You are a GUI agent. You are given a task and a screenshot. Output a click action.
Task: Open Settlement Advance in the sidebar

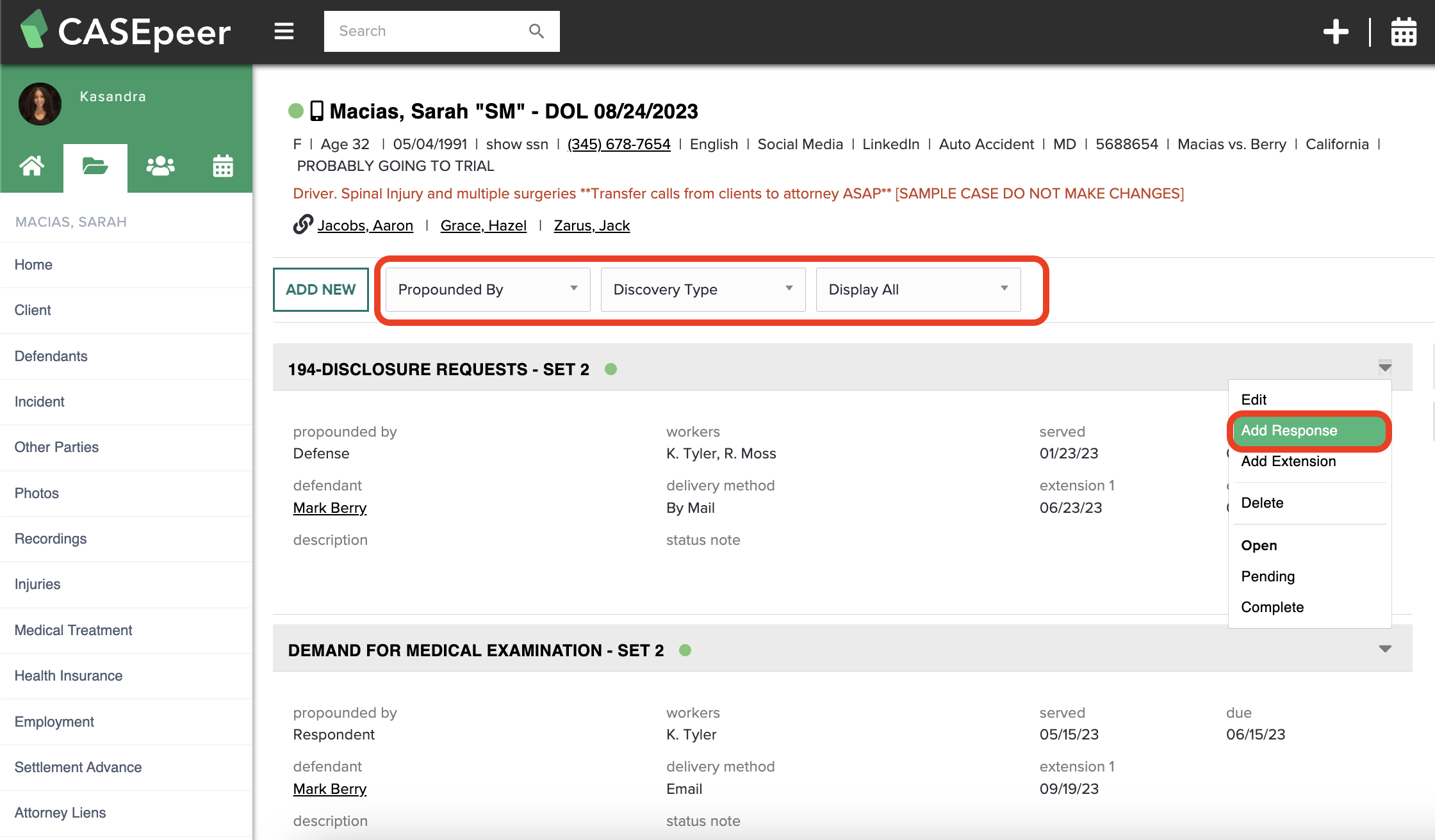click(x=126, y=767)
